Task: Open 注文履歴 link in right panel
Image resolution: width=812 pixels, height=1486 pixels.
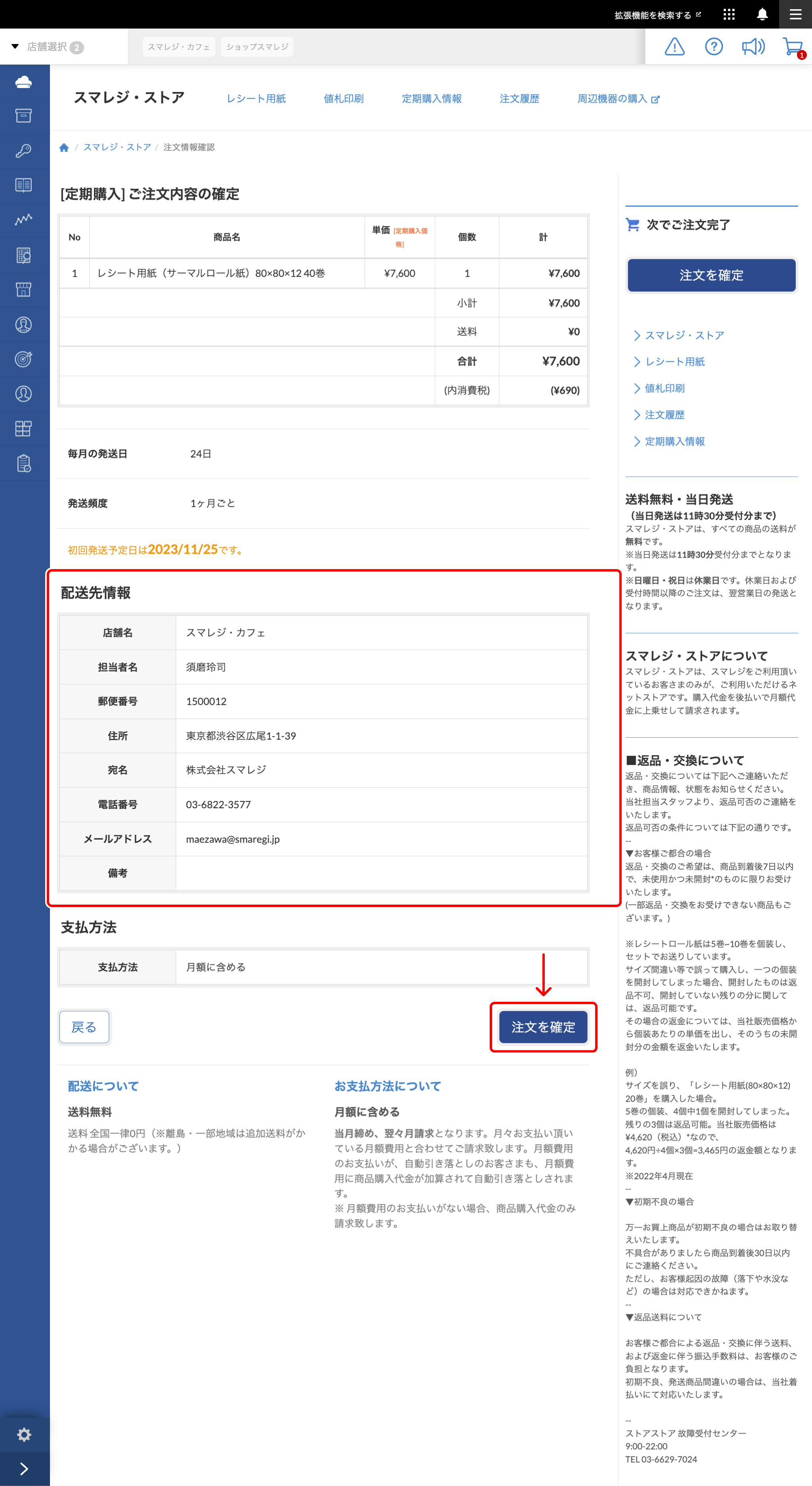Action: 665,415
